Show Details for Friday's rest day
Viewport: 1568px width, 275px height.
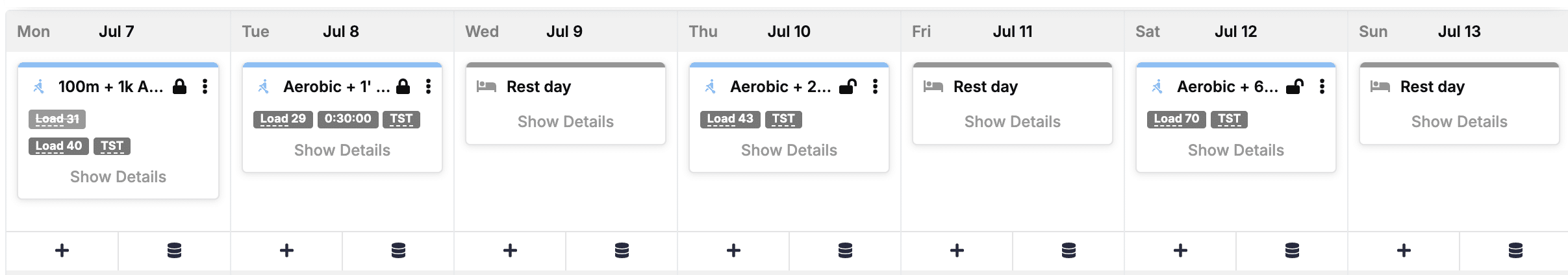coord(1012,122)
